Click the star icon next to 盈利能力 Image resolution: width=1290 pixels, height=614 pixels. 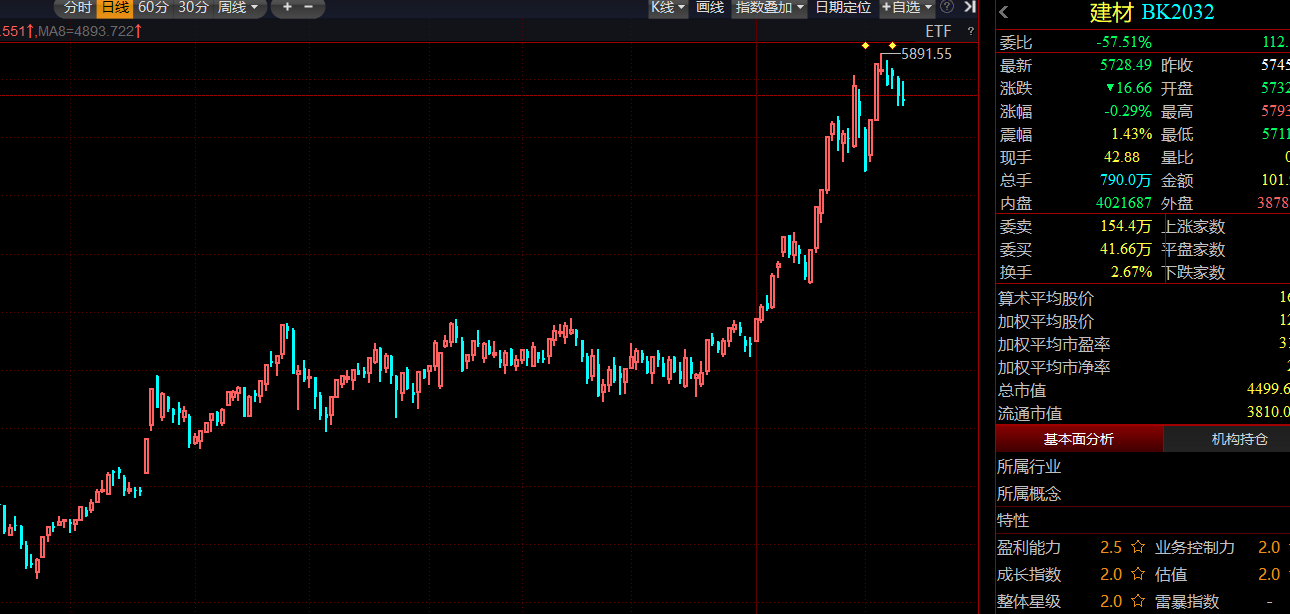1137,547
